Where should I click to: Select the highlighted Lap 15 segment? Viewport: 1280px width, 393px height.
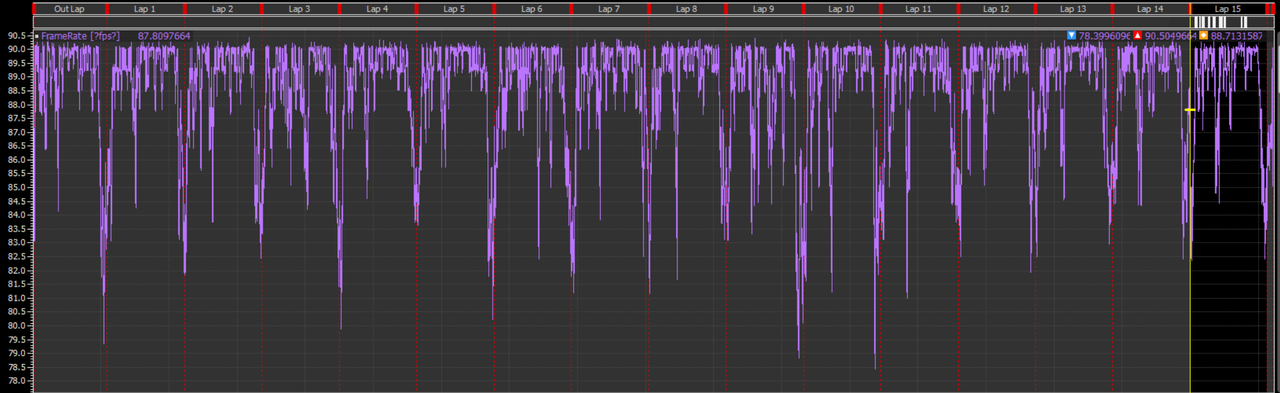[x=1228, y=8]
